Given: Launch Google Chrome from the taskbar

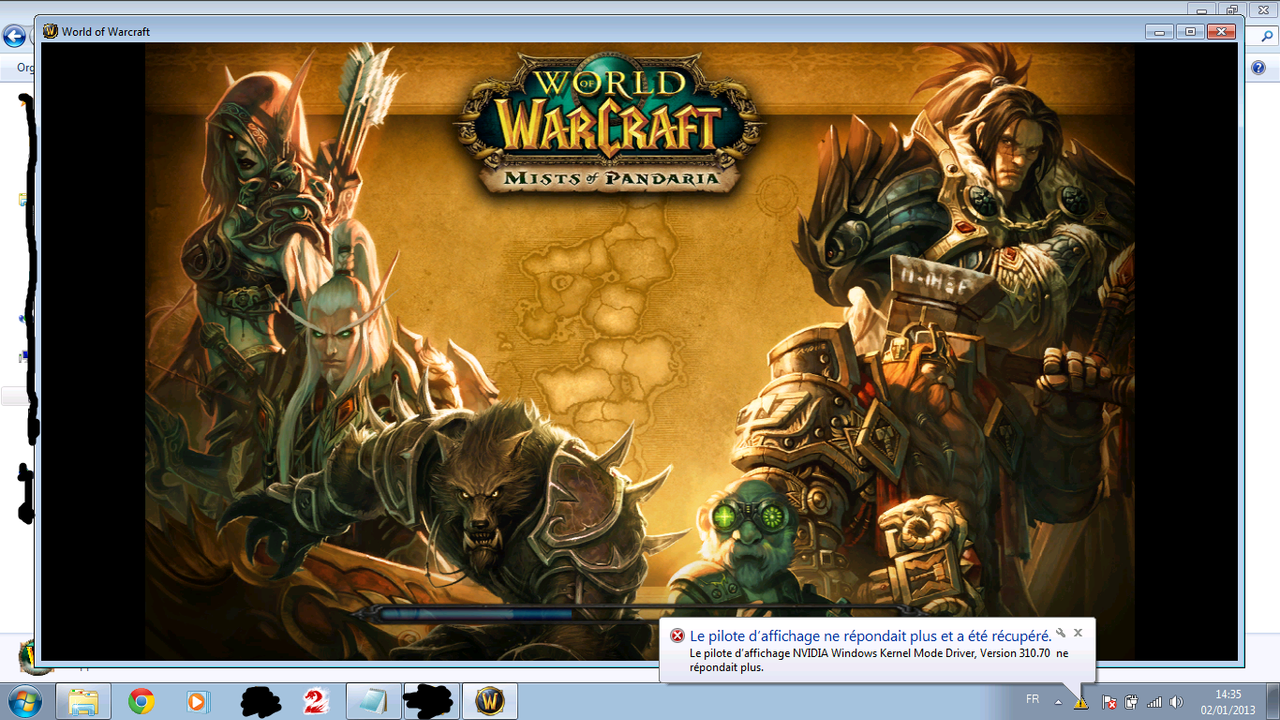Looking at the screenshot, I should click(142, 701).
